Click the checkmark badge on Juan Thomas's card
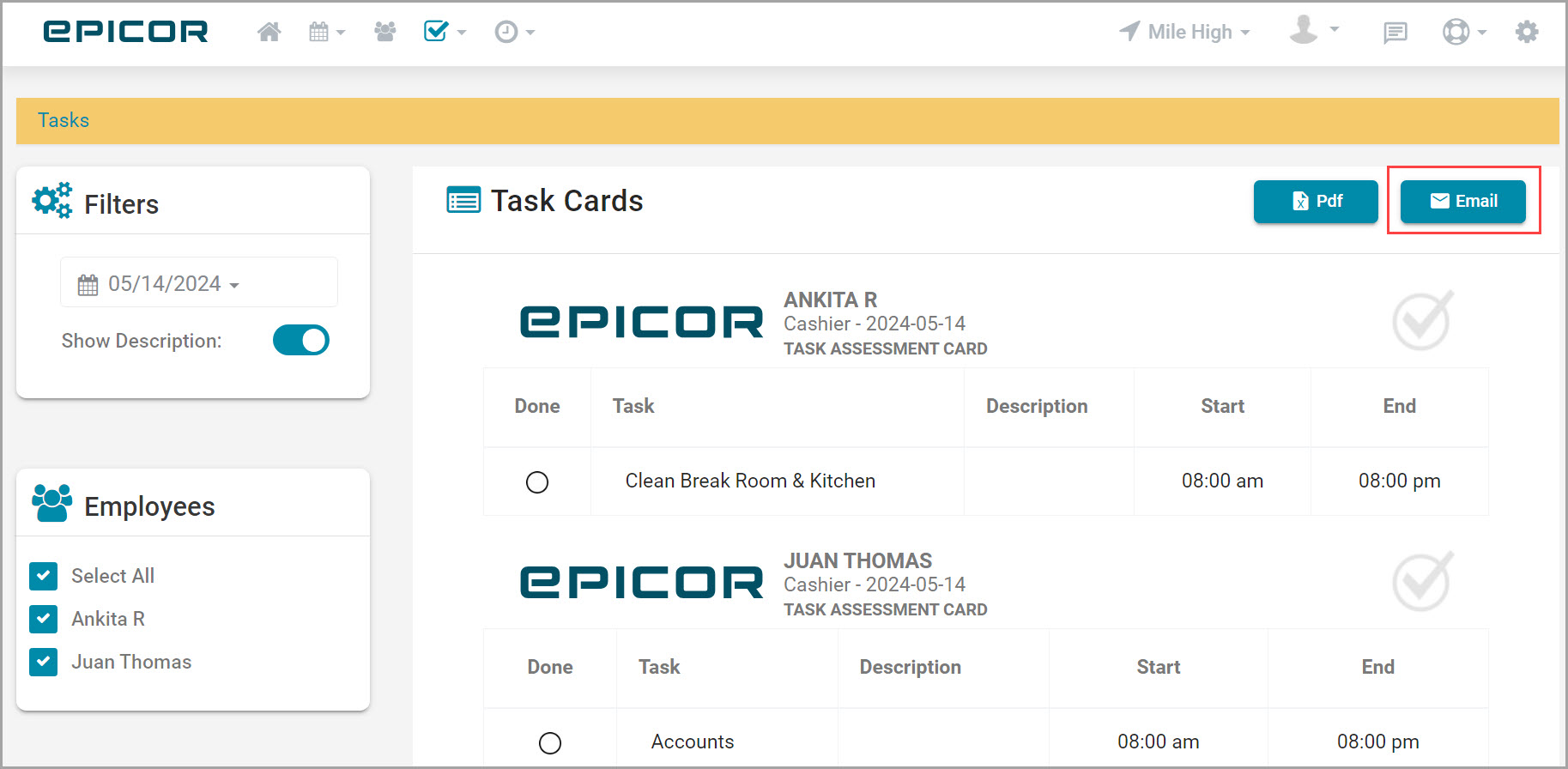The height and width of the screenshot is (769, 1568). 1423,581
